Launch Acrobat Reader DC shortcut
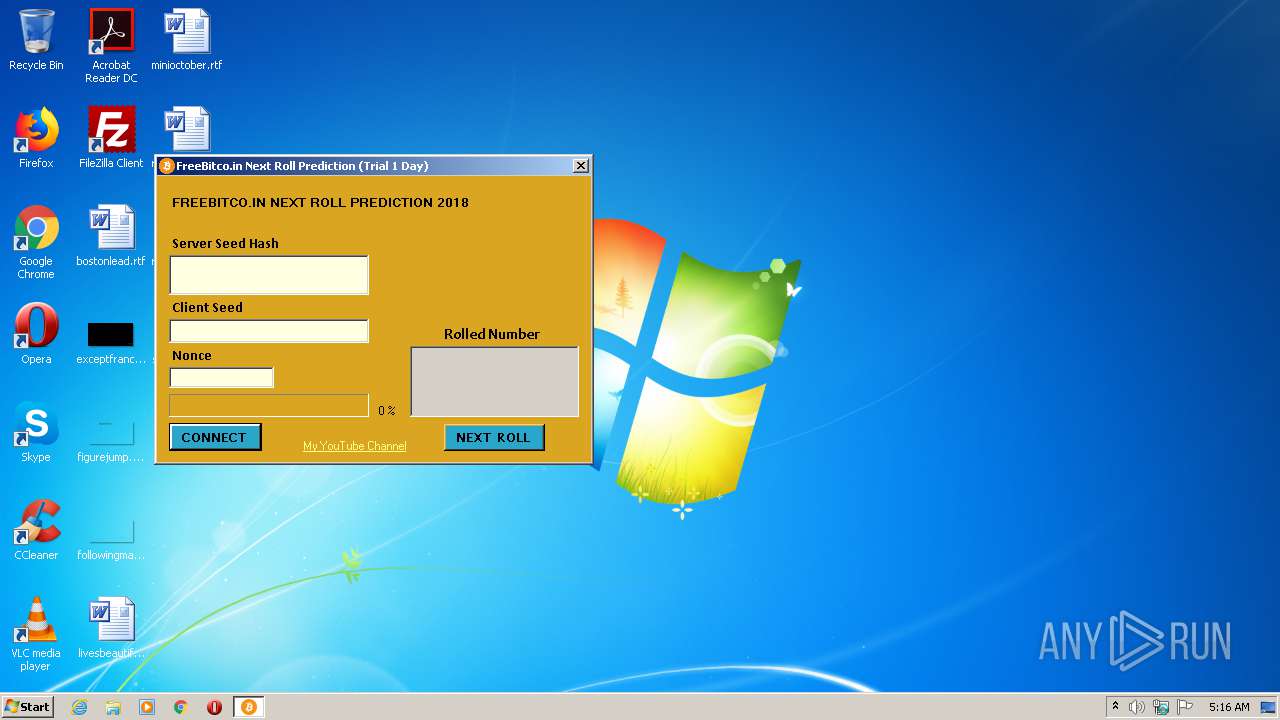Screen dimensions: 1280x720 [111, 45]
